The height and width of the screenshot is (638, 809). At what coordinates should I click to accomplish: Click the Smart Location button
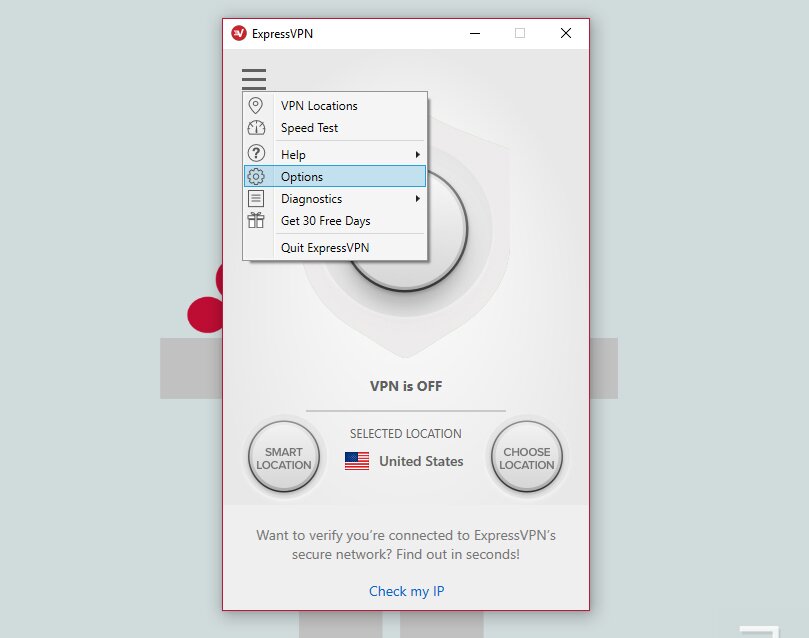tap(284, 457)
